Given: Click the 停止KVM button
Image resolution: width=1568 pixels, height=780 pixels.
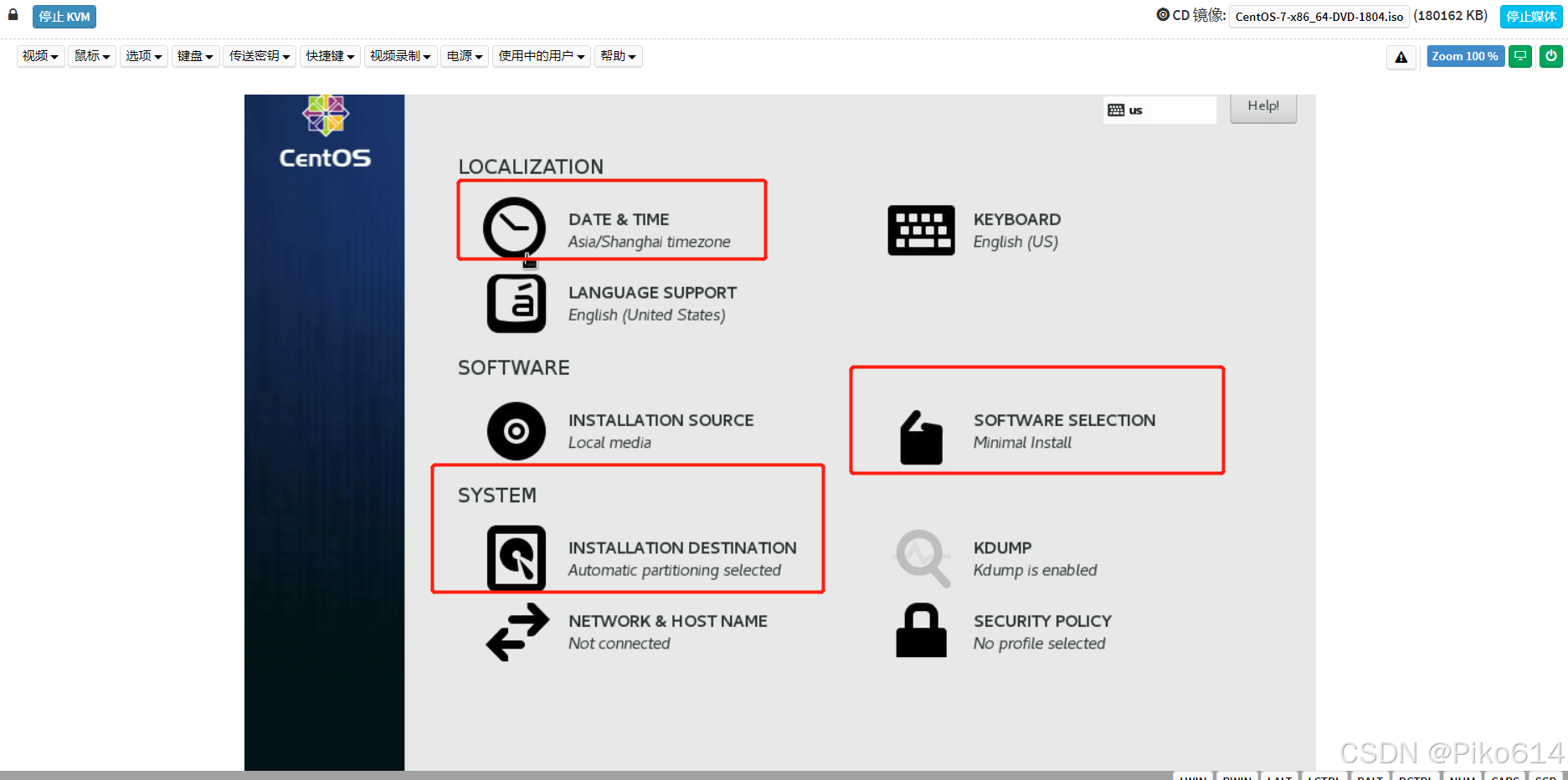Looking at the screenshot, I should pos(64,16).
